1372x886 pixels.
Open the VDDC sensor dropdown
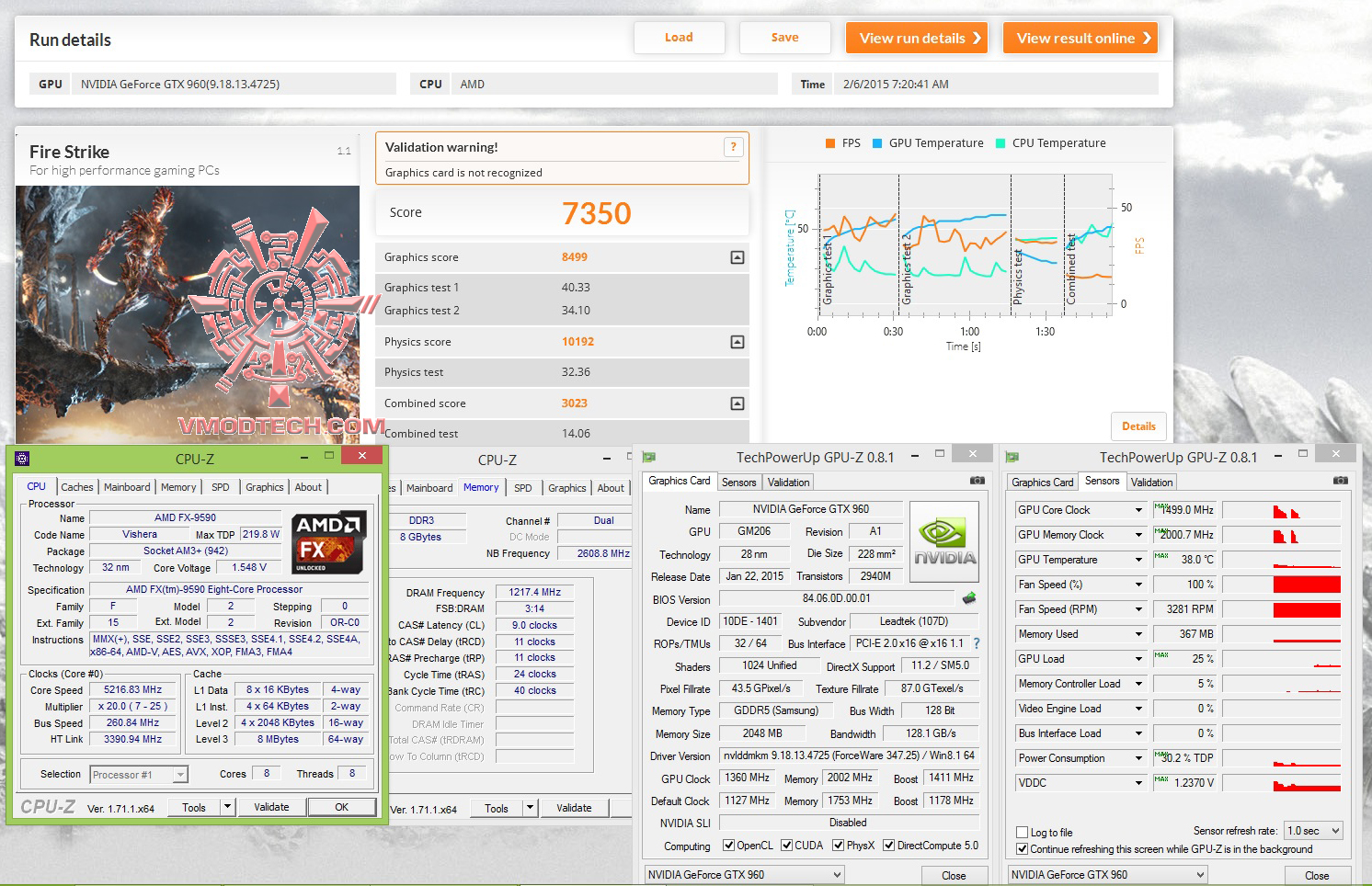(1138, 783)
